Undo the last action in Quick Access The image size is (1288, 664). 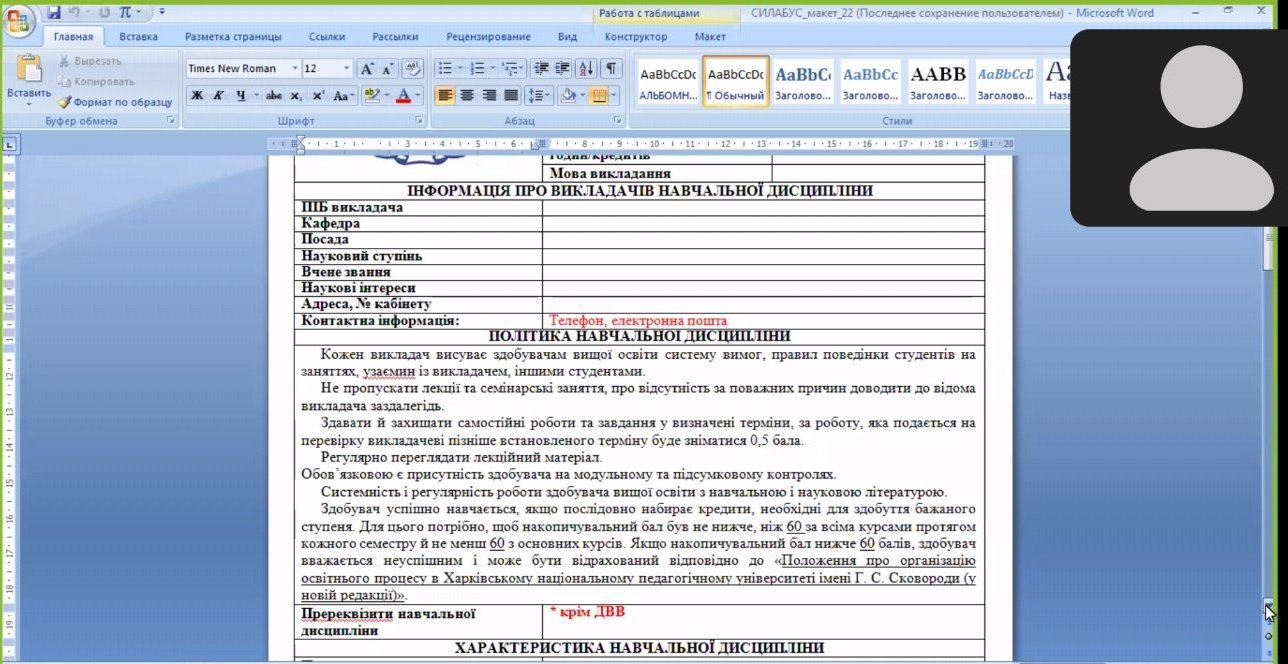[x=74, y=12]
